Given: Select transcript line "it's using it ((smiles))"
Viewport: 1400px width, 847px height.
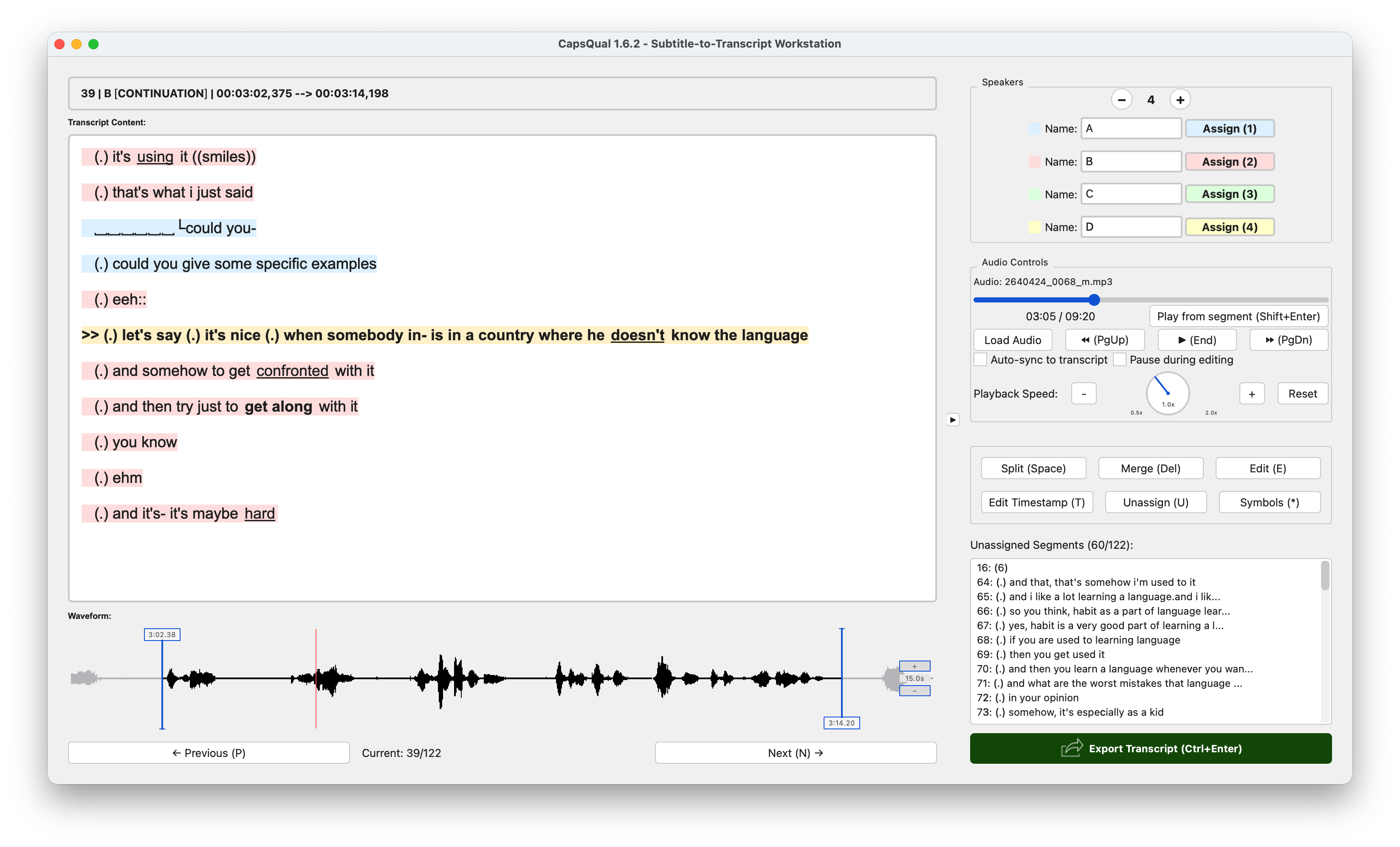Looking at the screenshot, I should coord(169,157).
